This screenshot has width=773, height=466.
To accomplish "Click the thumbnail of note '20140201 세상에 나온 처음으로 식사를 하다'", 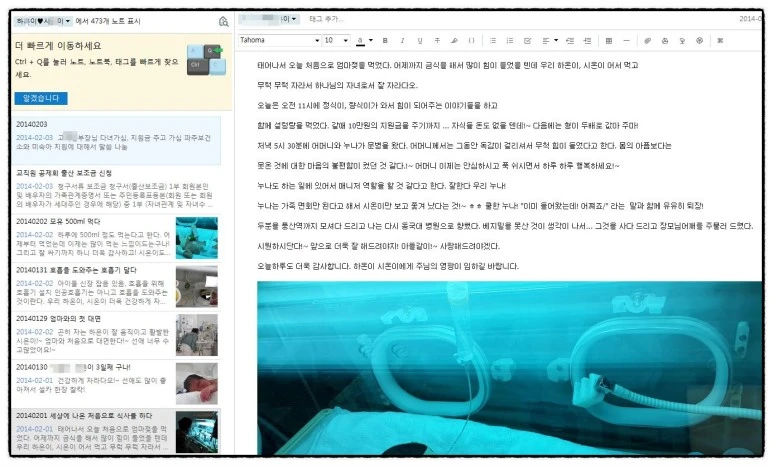I will click(197, 432).
